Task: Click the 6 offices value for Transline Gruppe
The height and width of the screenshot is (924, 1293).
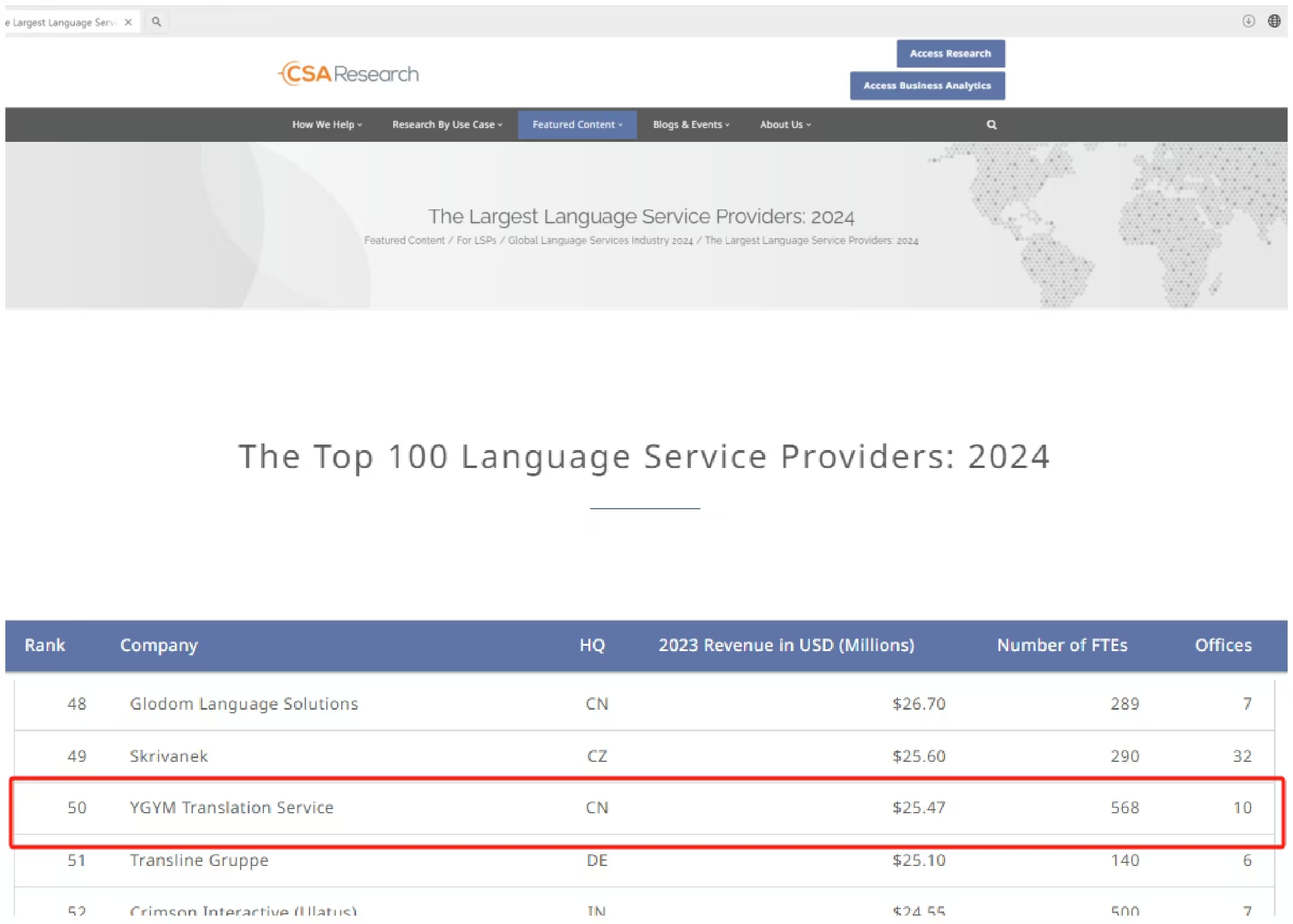Action: (x=1247, y=860)
